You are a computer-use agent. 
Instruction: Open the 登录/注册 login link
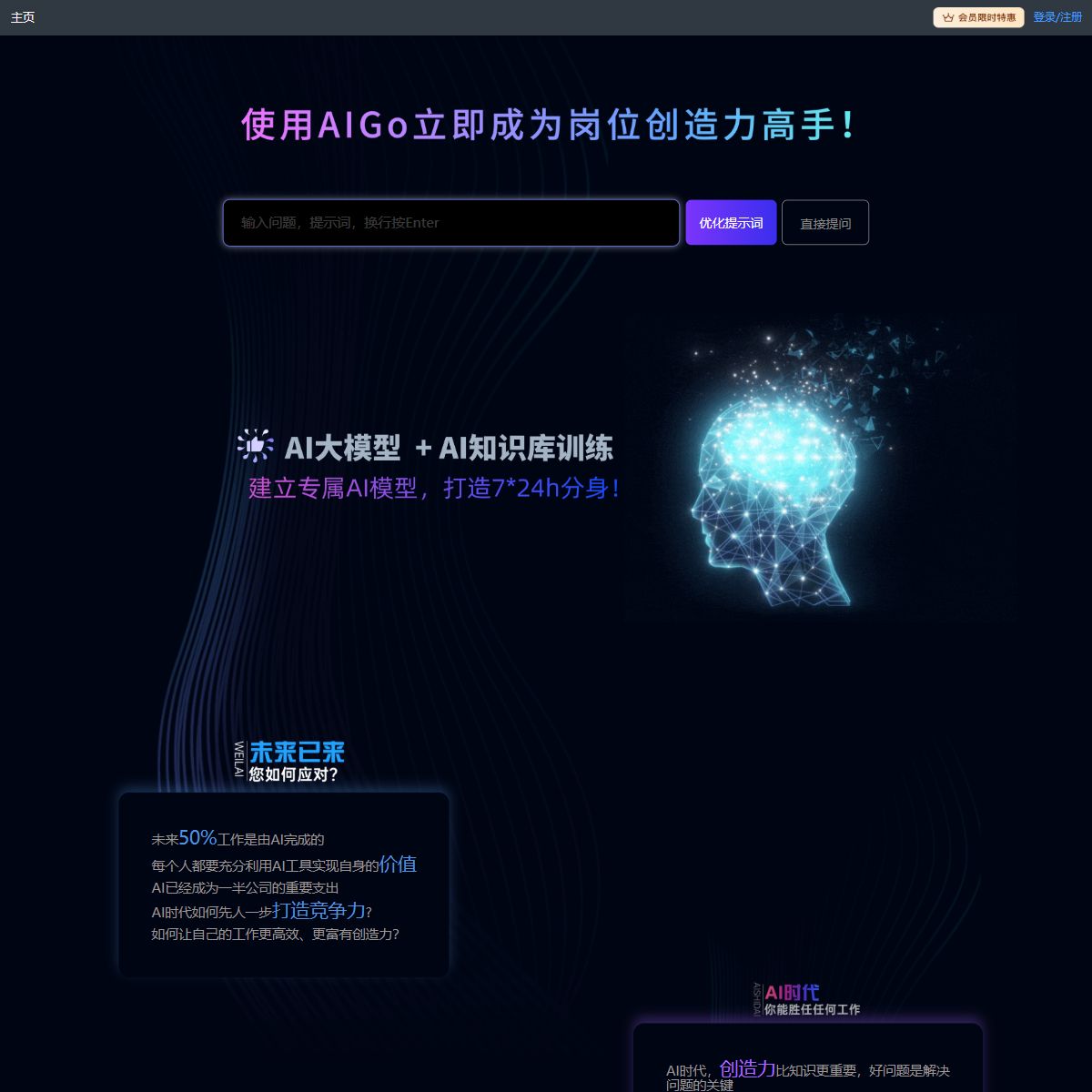1057,17
